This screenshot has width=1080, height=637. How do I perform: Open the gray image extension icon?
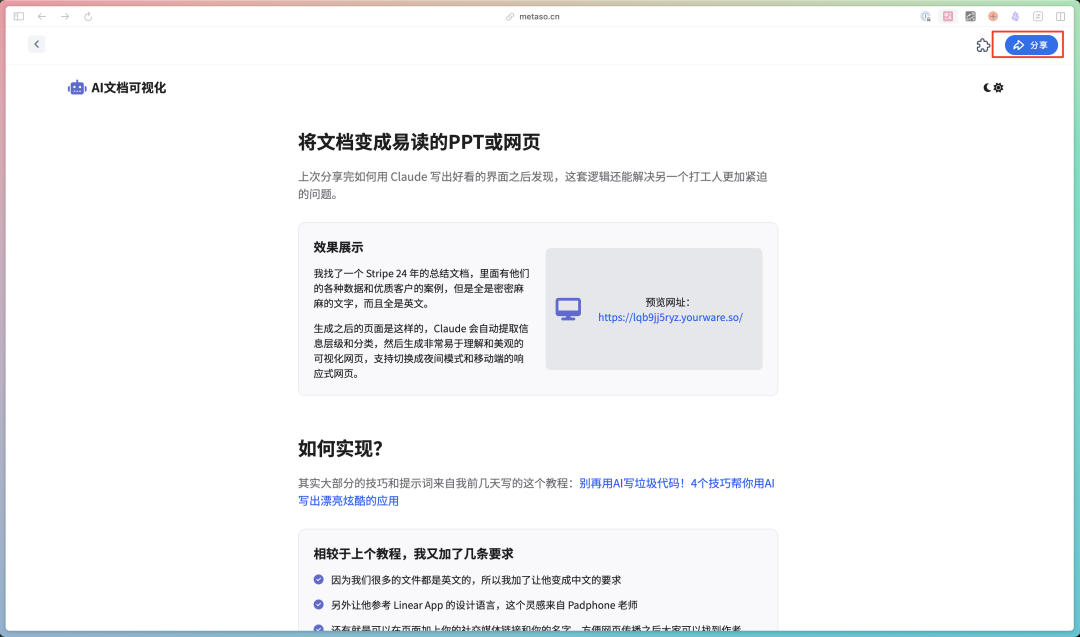(x=970, y=17)
